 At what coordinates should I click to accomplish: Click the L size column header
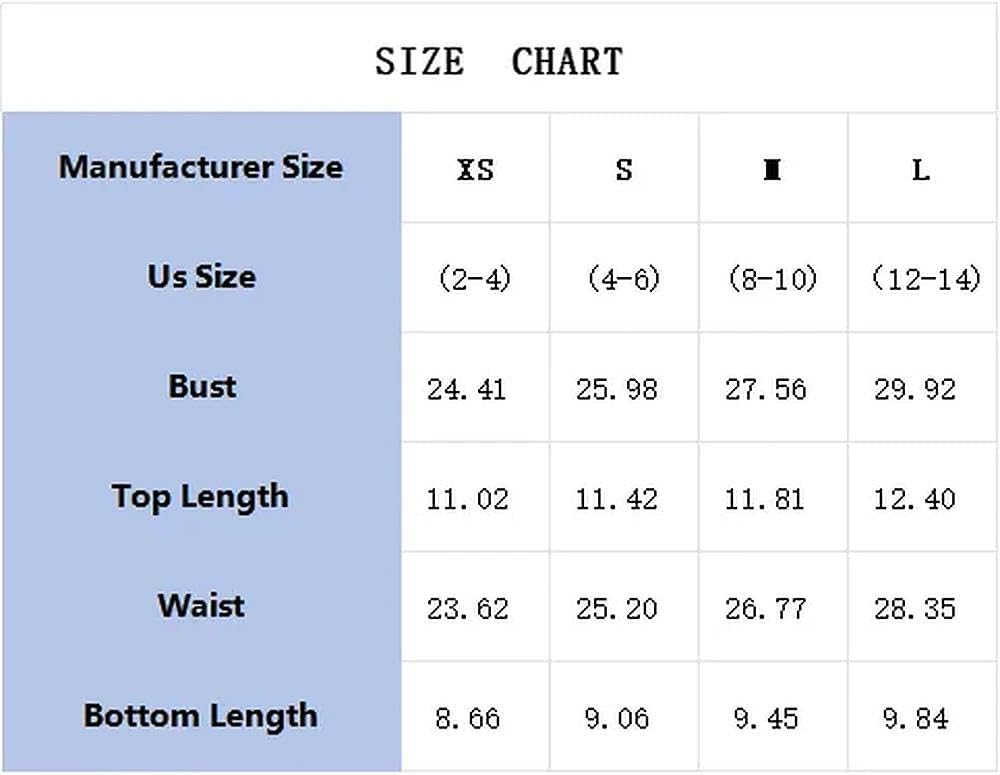click(920, 170)
